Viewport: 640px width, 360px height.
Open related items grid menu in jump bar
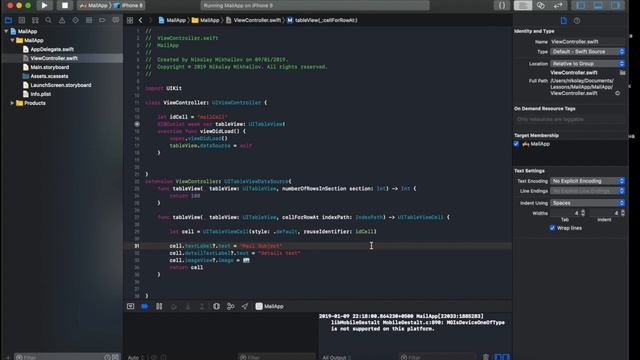tap(130, 20)
